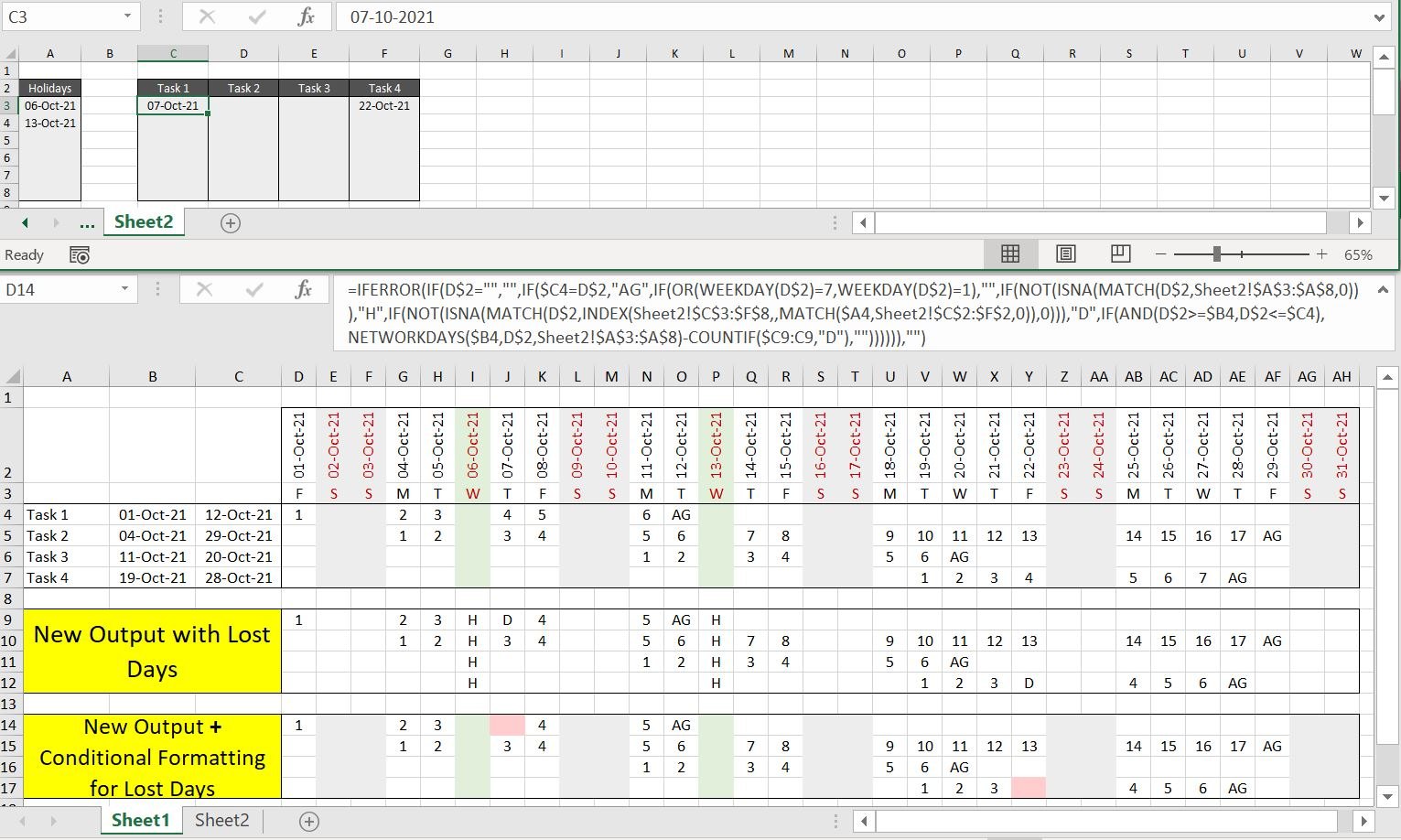This screenshot has width=1401, height=840.
Task: Open the Name Box dropdown showing C3
Action: 127,16
